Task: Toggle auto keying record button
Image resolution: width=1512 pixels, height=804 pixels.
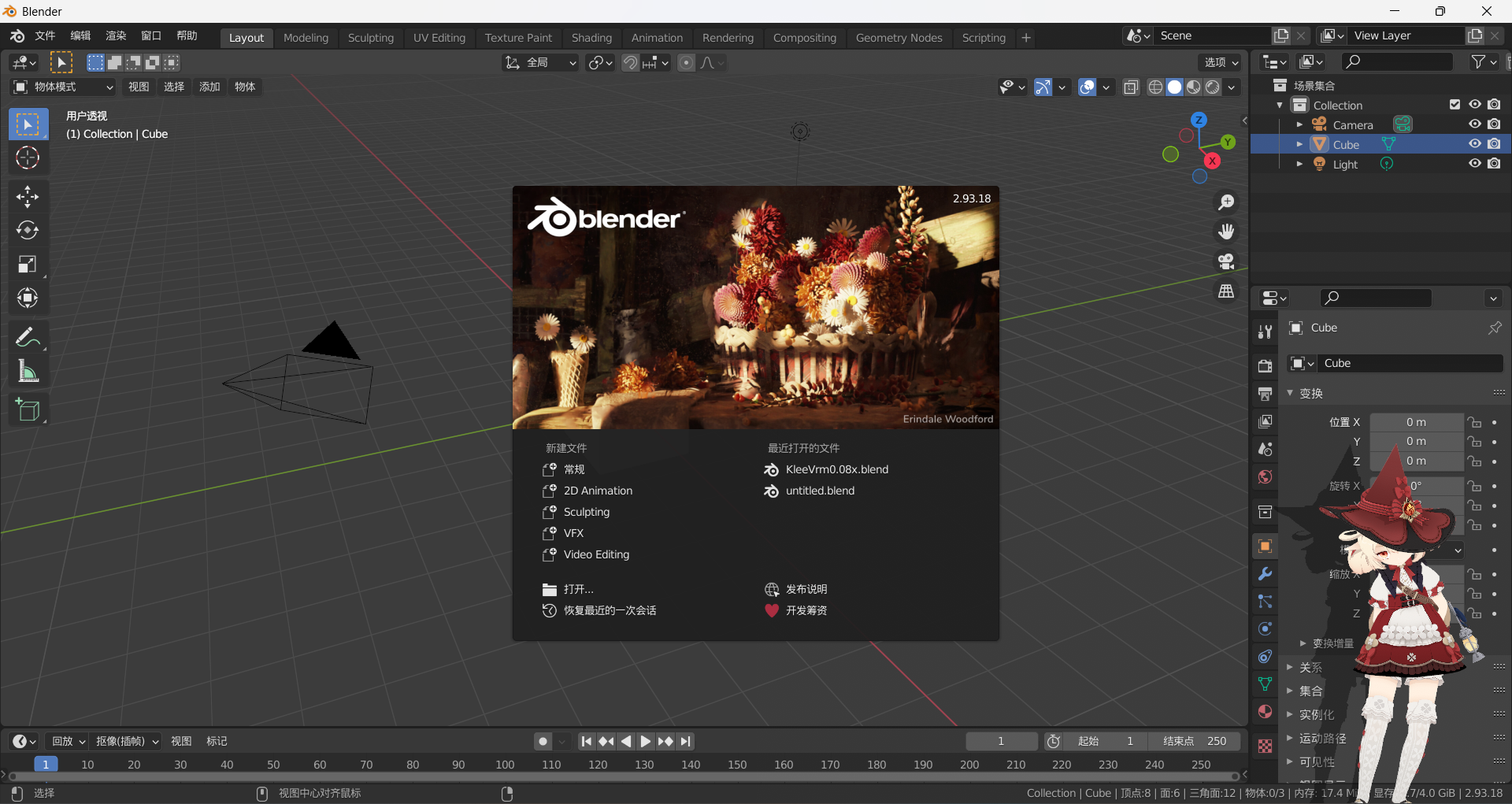Action: point(543,741)
